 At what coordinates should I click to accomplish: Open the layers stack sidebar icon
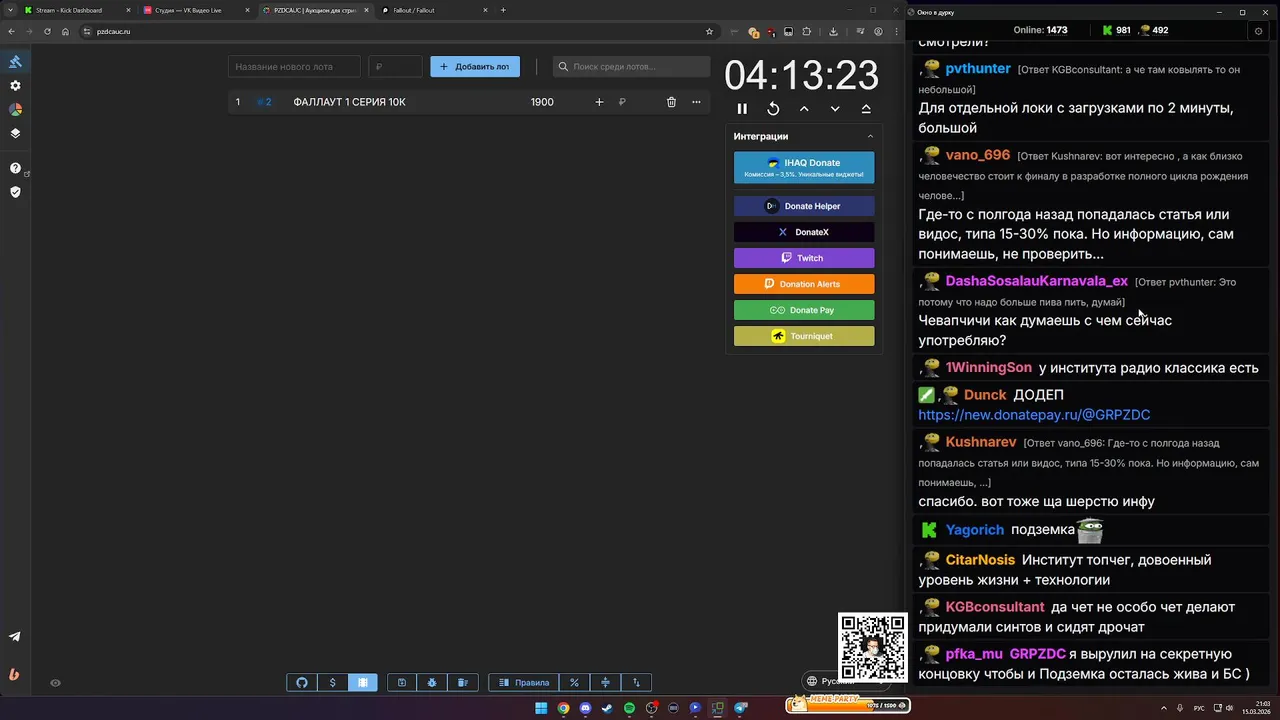(15, 133)
